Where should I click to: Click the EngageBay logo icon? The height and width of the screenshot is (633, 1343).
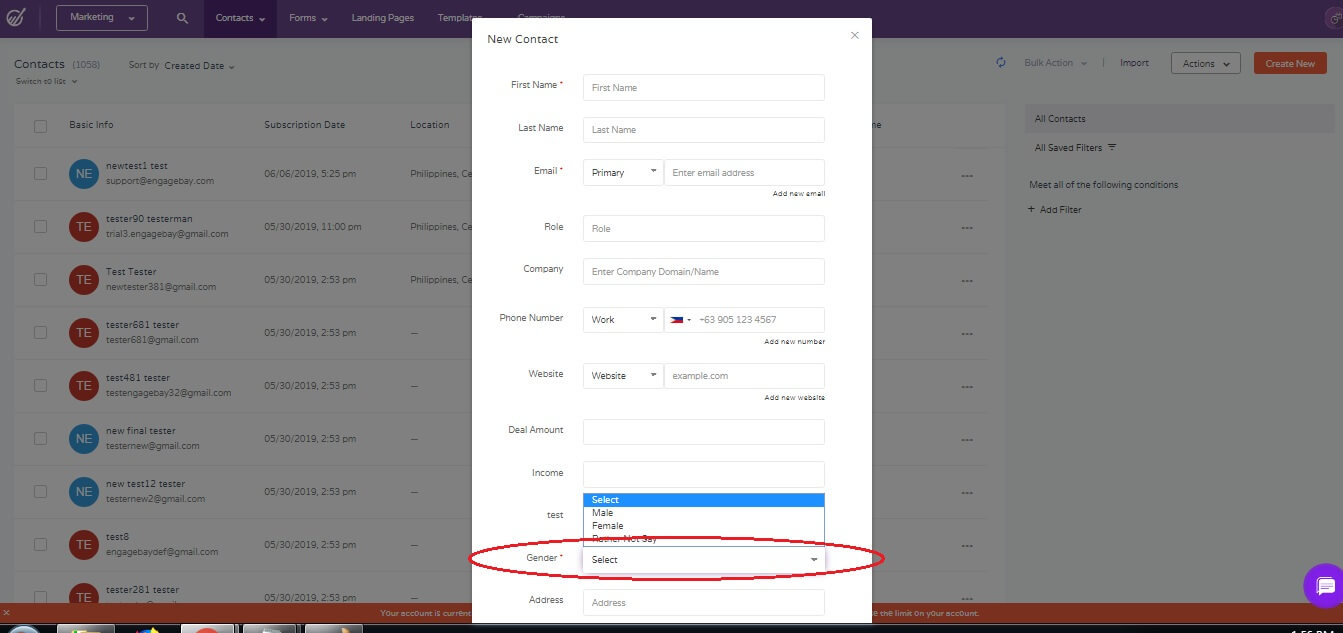[x=16, y=18]
